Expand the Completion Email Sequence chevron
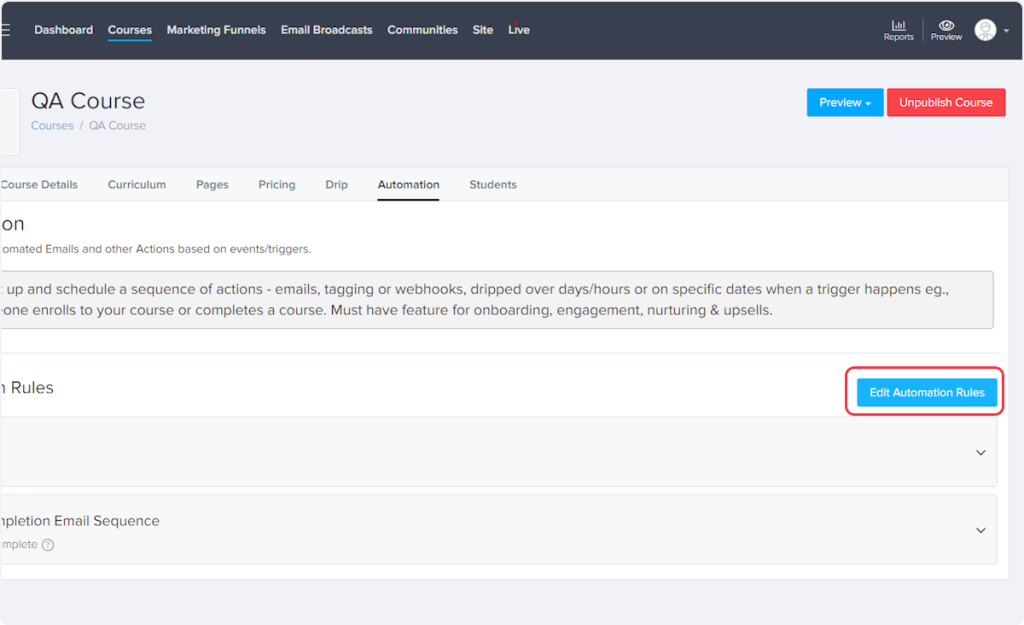This screenshot has height=625, width=1024. point(980,530)
